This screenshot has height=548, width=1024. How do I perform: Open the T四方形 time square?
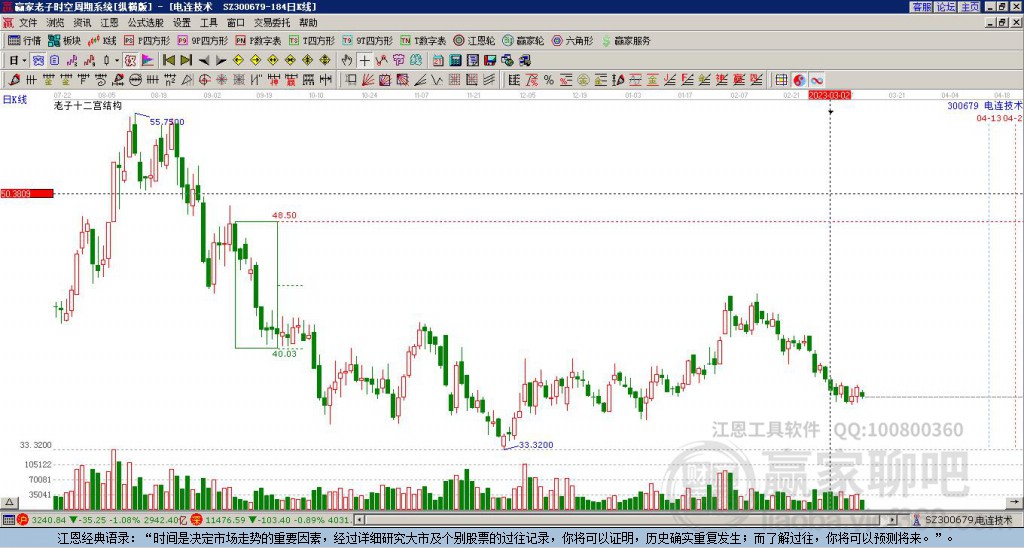312,40
